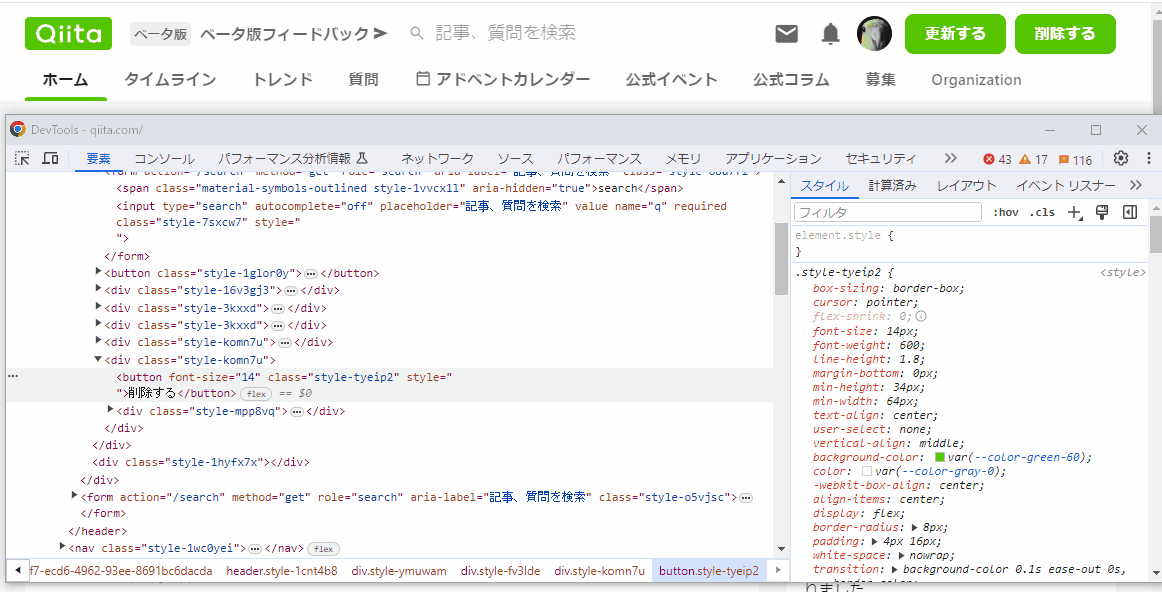1162x592 pixels.
Task: Click the flex badge next to the button element
Action: [x=256, y=394]
